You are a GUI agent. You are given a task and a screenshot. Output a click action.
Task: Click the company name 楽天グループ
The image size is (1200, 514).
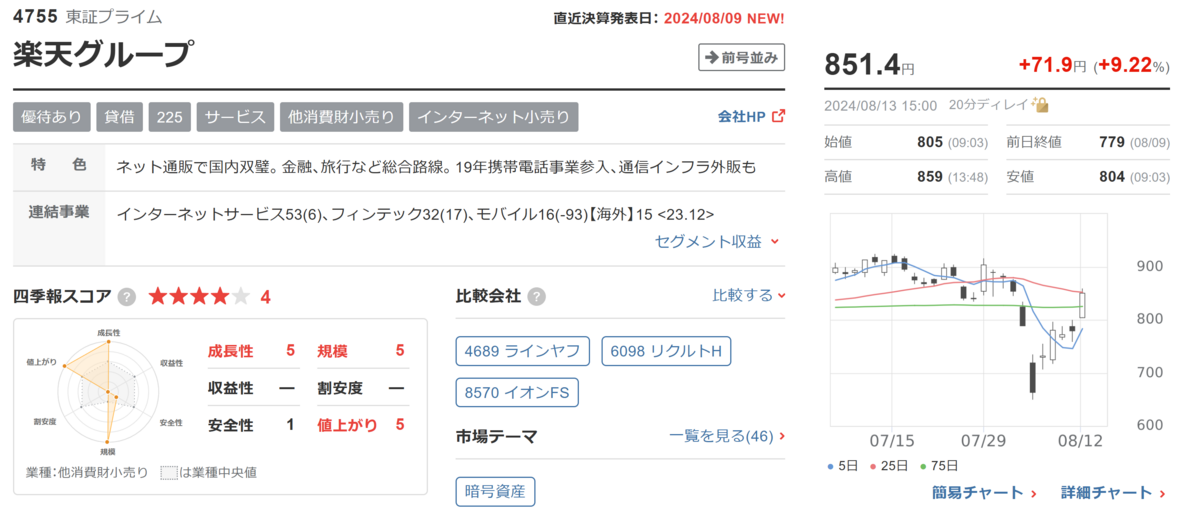tap(102, 55)
